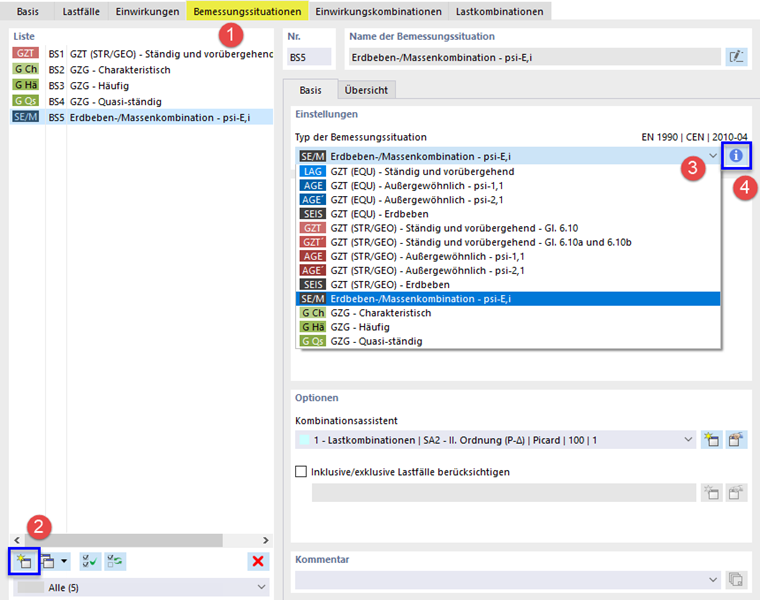This screenshot has width=760, height=600.
Task: Select BS1 GZT (STR/GEO) in the list
Action: click(x=142, y=54)
